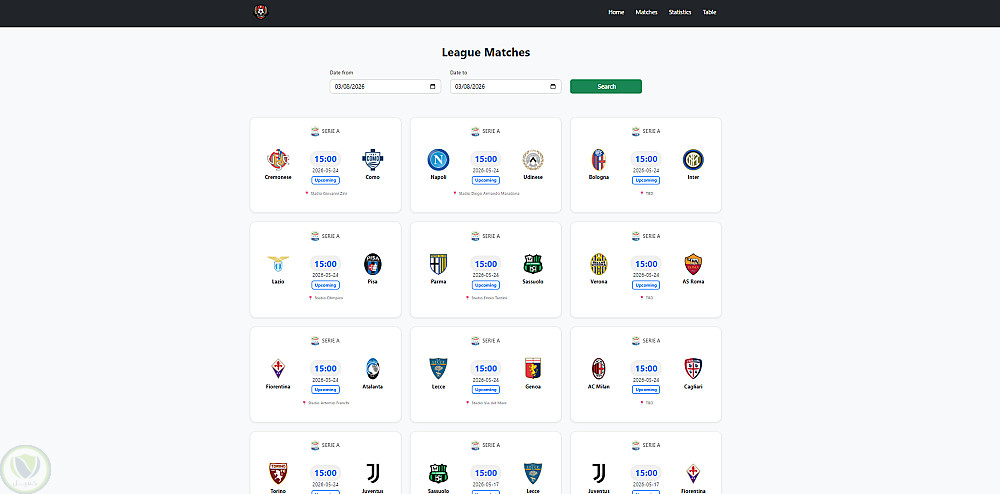Click TBD venue text in Bologna–Inter card

pos(649,193)
